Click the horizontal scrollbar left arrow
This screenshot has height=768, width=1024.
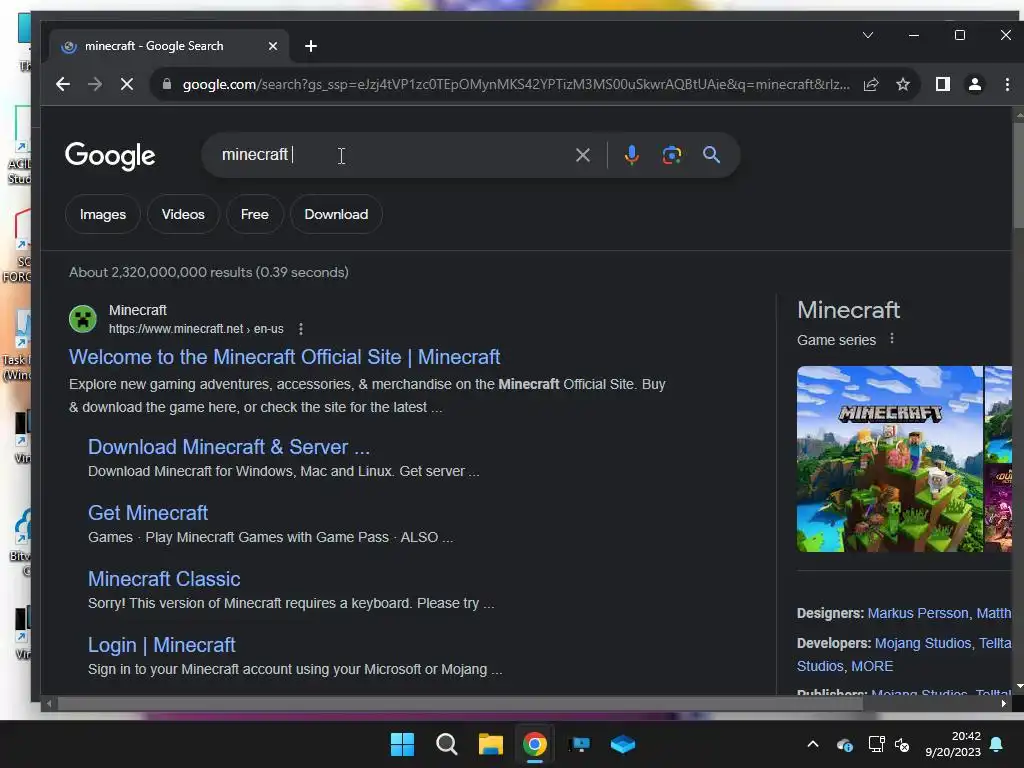coord(48,703)
